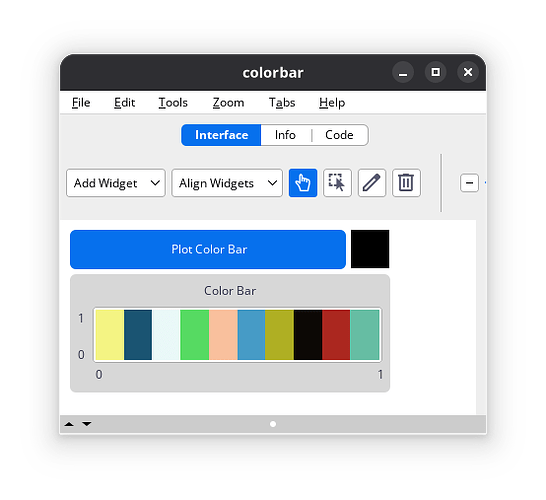Click the minus zoom-out button
The height and width of the screenshot is (500, 546).
coord(469,183)
